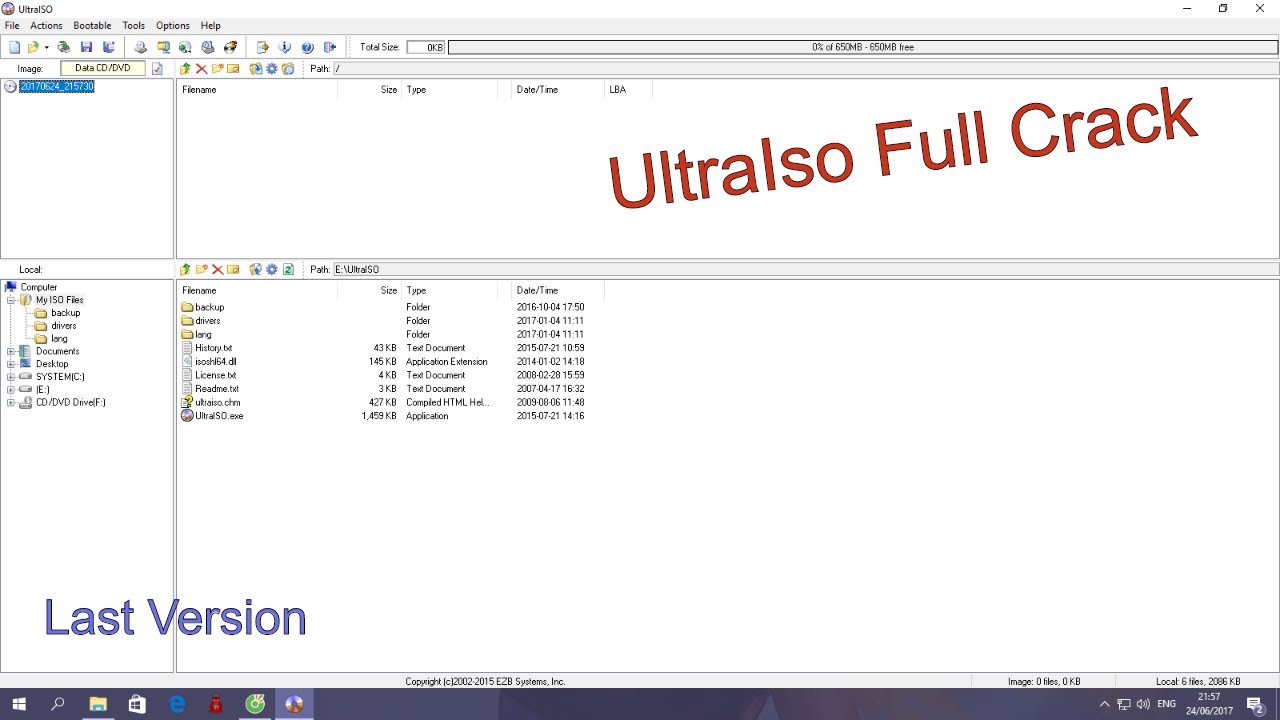Click the blue question mark Help icon
Screen dimensions: 1280x720
(307, 47)
